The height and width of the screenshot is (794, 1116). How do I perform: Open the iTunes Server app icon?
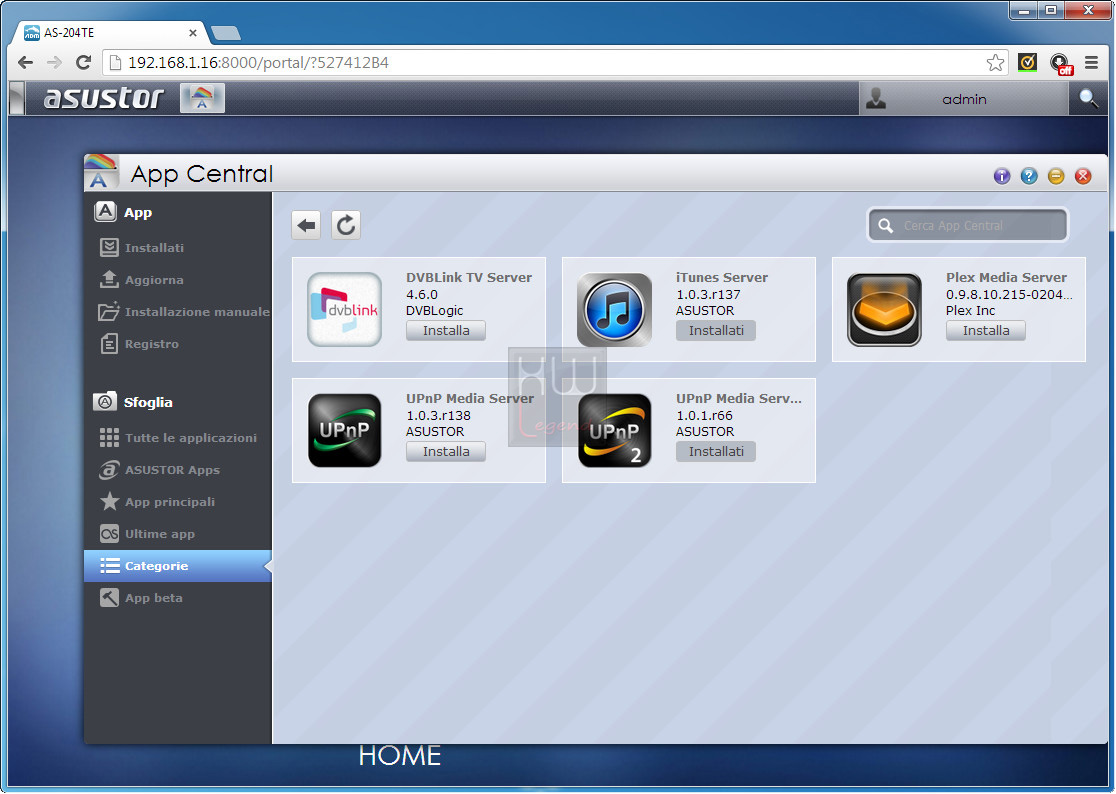coord(614,309)
